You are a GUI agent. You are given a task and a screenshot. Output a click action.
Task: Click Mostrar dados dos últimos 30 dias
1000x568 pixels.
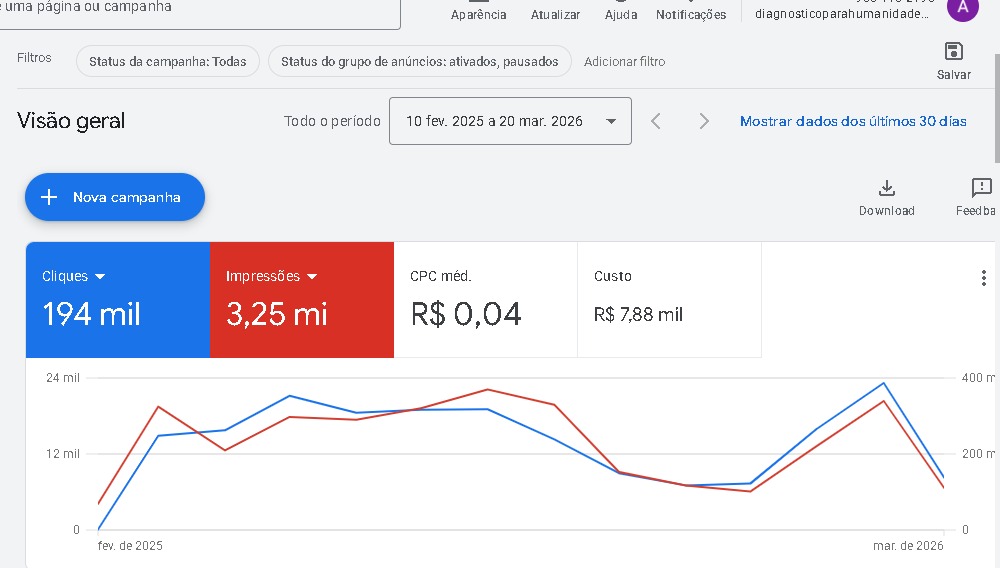click(853, 121)
